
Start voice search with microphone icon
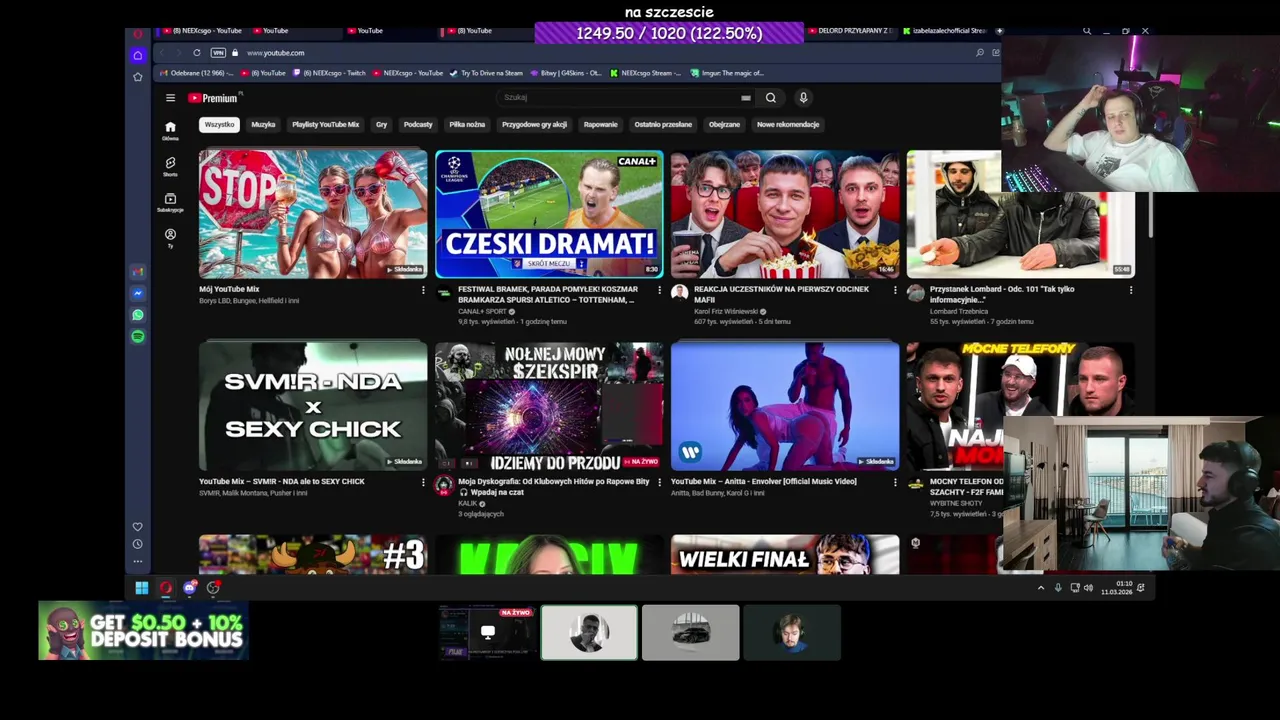[x=802, y=97]
